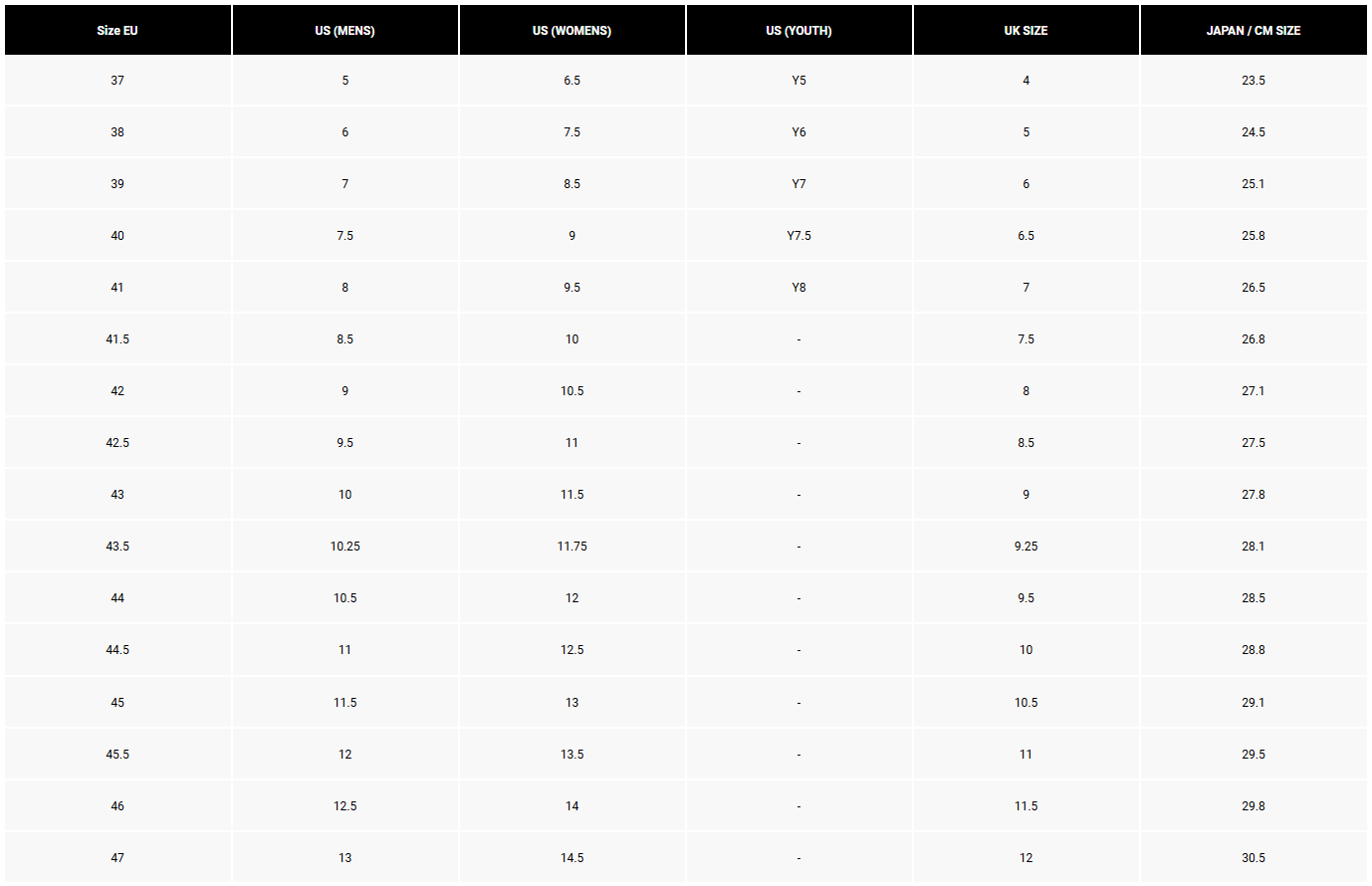This screenshot has height=886, width=1372.
Task: Click the US (WOMENS) column header
Action: [572, 31]
